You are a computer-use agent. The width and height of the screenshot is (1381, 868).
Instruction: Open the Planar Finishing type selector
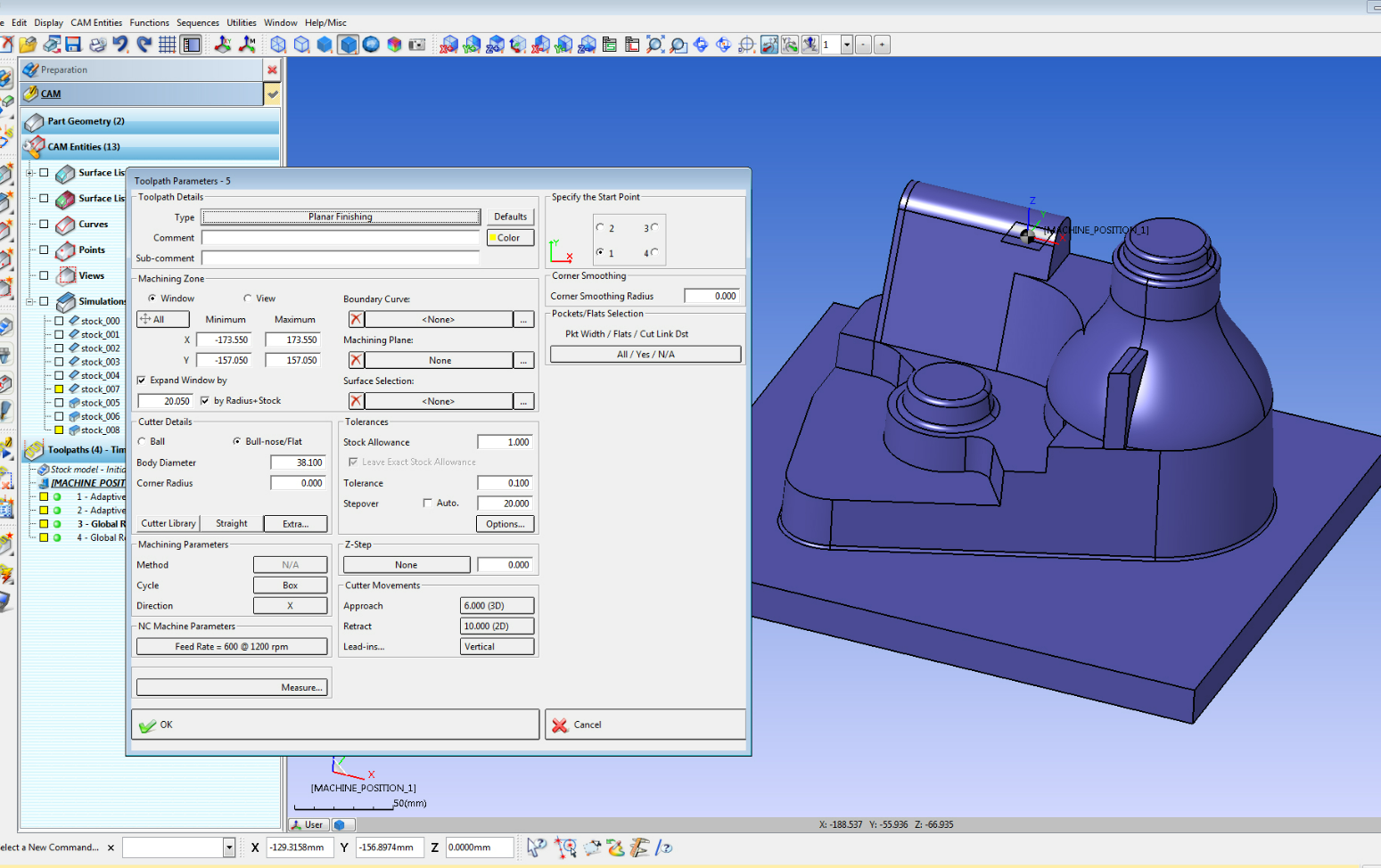pos(341,217)
